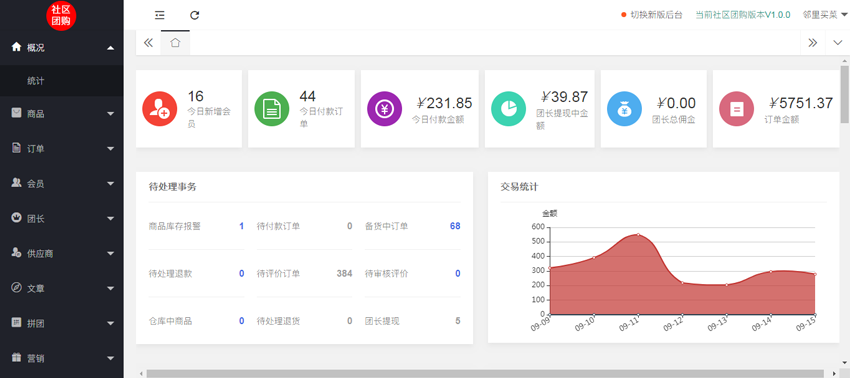
Task: Open the 订单 menu label
Action: click(x=36, y=149)
